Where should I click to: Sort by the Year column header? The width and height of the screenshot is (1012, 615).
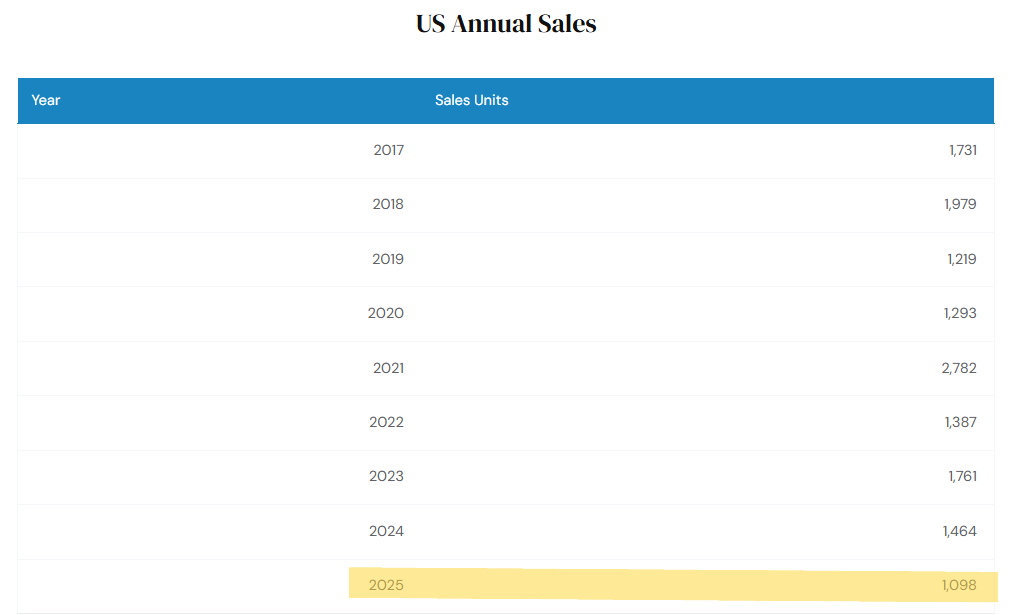coord(46,100)
